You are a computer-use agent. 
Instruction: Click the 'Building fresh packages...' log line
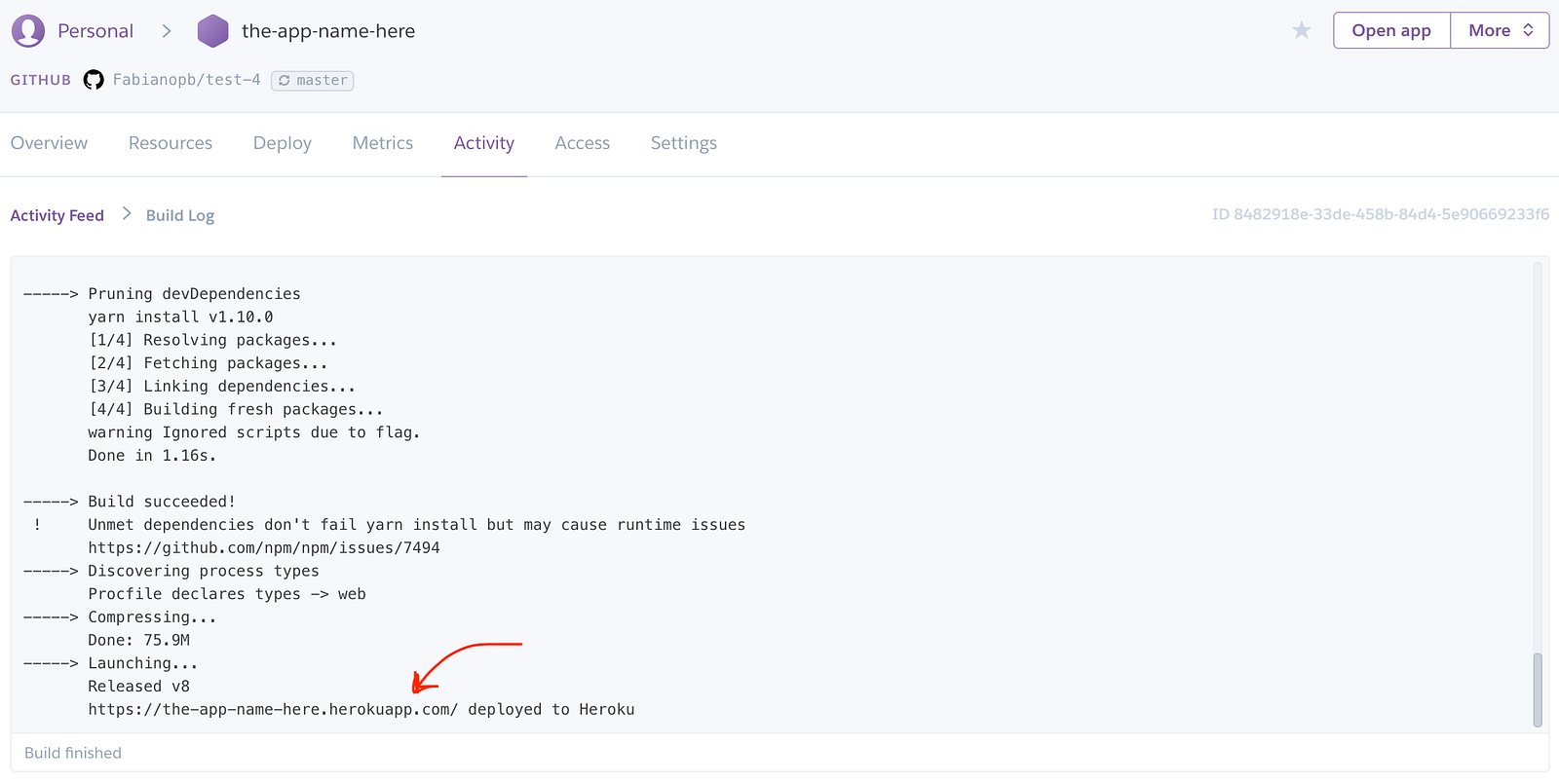click(236, 410)
